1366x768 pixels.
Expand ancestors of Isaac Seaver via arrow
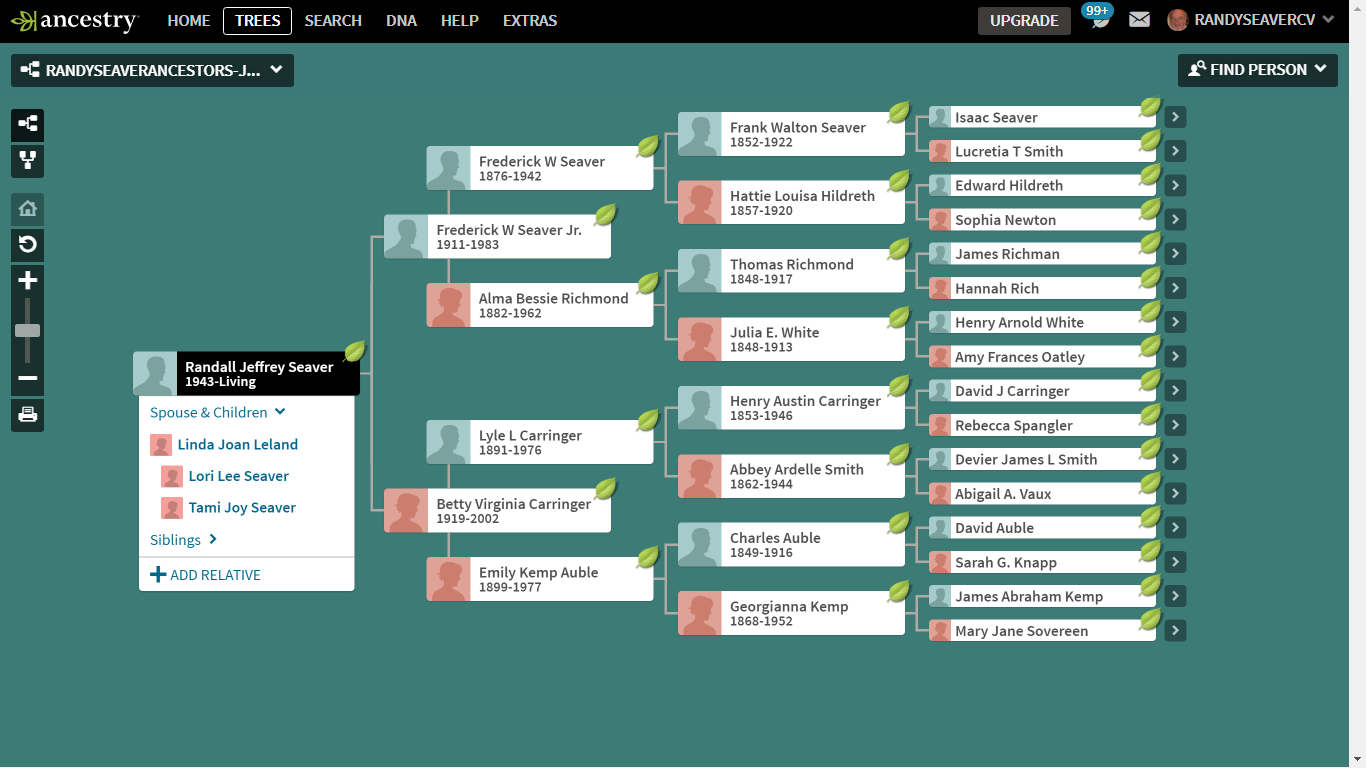click(1174, 116)
